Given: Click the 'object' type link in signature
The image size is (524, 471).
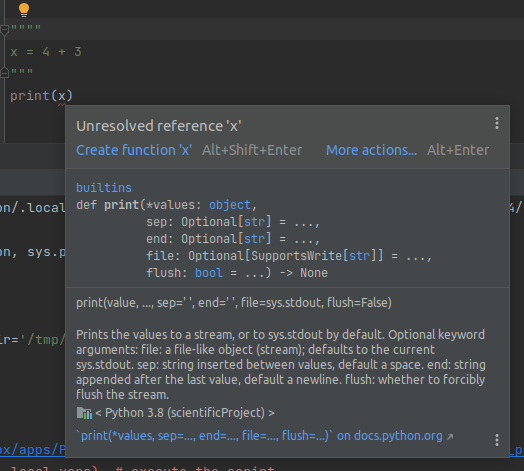Looking at the screenshot, I should (230, 205).
